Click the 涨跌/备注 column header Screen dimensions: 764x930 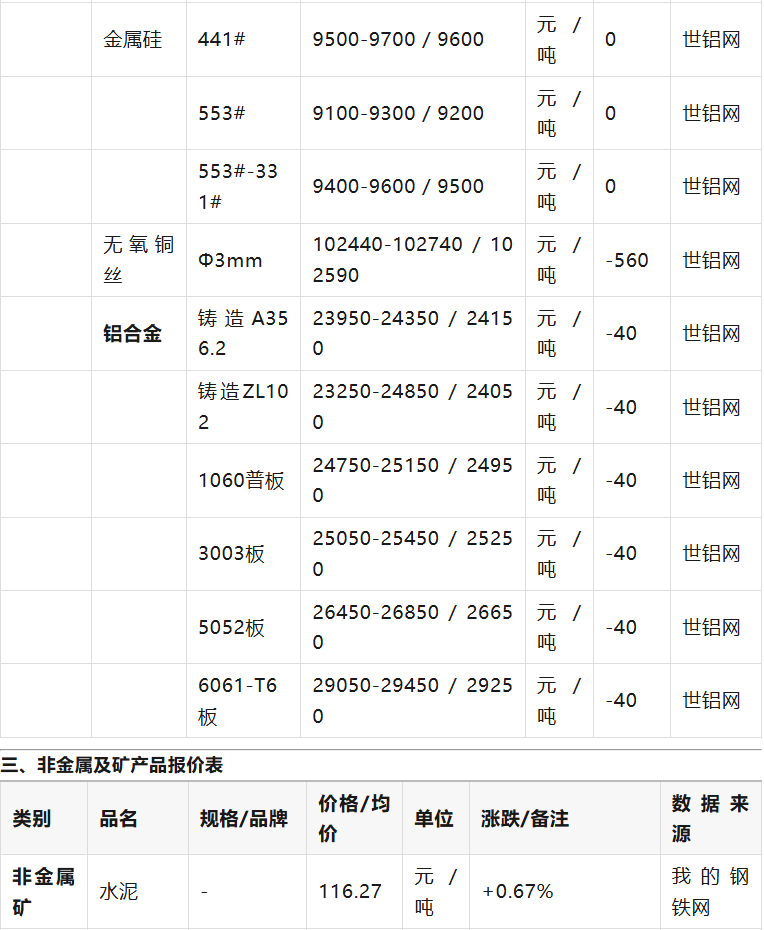coord(525,819)
